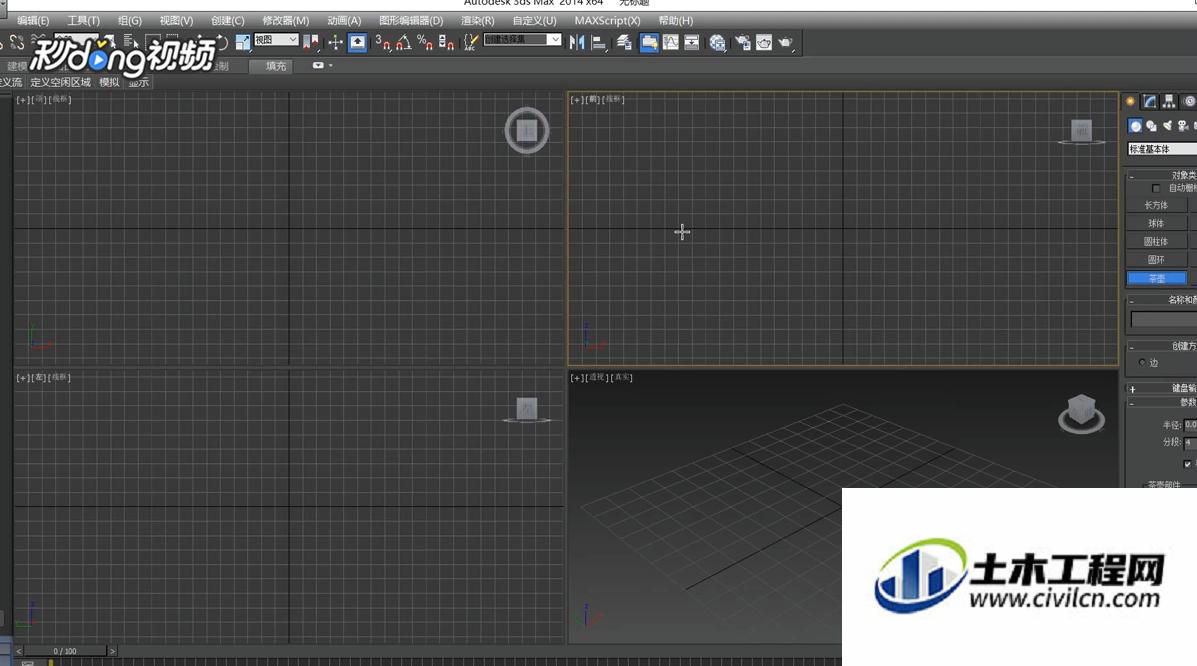This screenshot has width=1197, height=666.
Task: Click the time slider showing 0 / 100
Action: click(x=65, y=651)
